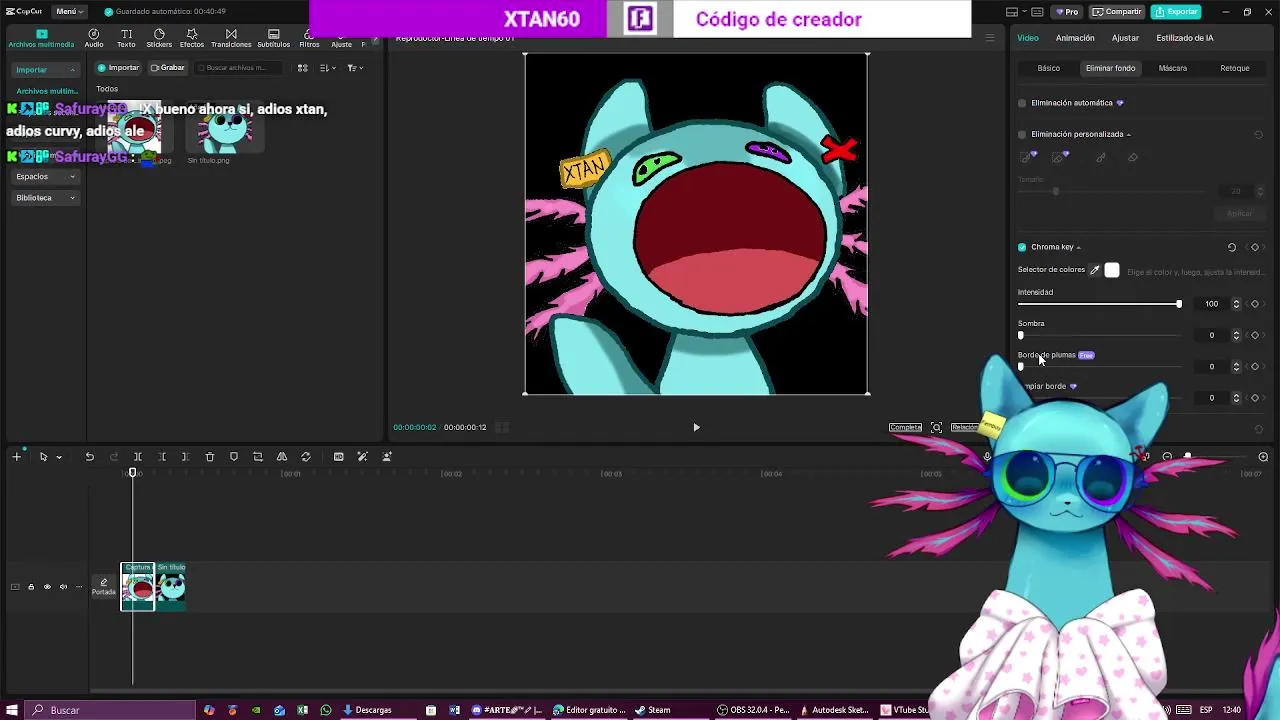Open the media filter dropdown
1280x720 pixels.
(355, 68)
